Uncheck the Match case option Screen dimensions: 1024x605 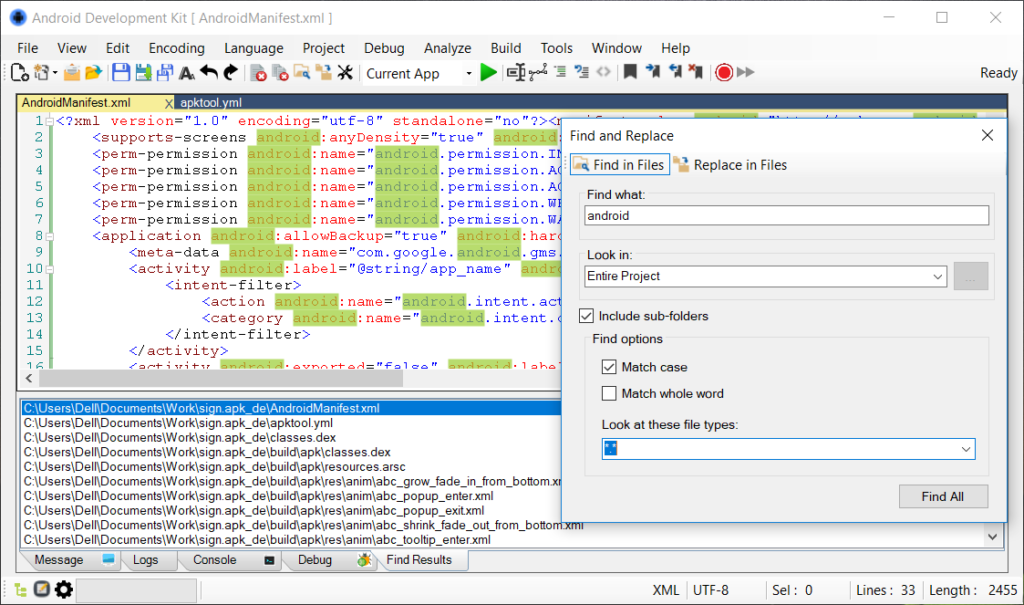(609, 367)
